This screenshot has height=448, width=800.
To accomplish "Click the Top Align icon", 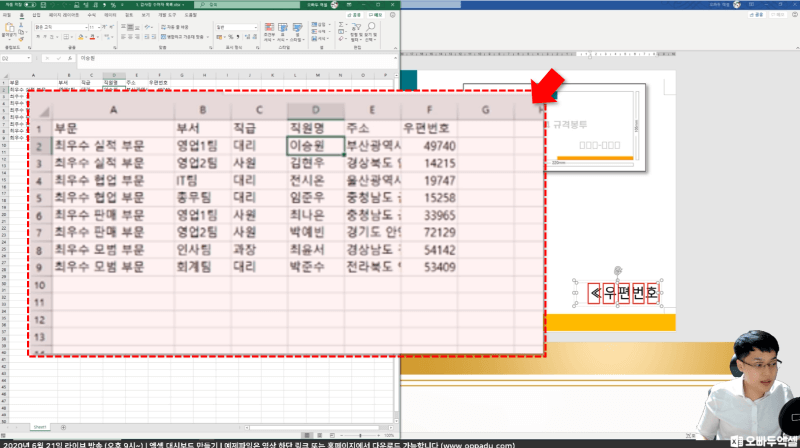I will tap(123, 27).
